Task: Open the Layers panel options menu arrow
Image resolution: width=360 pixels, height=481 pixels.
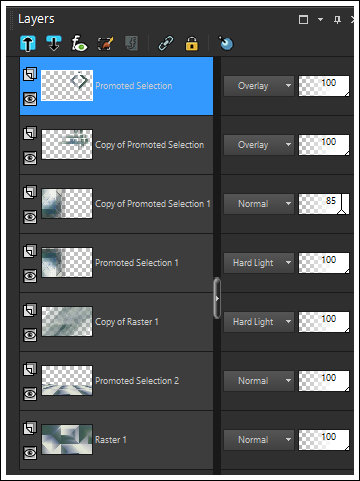Action: pyautogui.click(x=320, y=20)
